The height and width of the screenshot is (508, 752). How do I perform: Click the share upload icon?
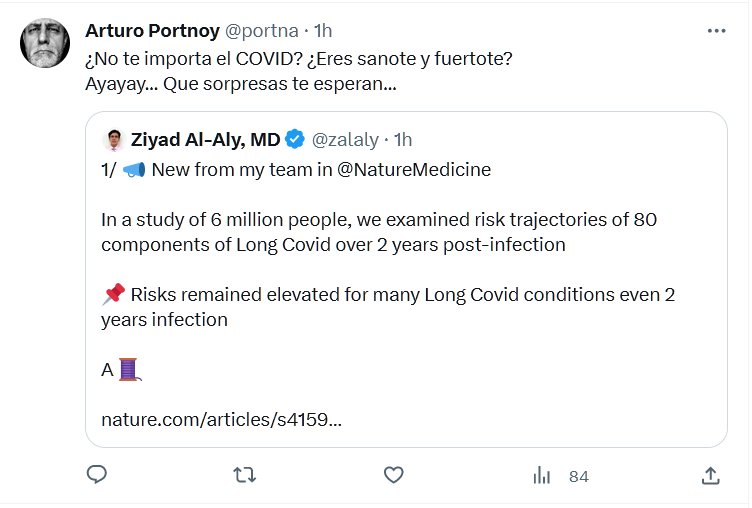(x=710, y=476)
